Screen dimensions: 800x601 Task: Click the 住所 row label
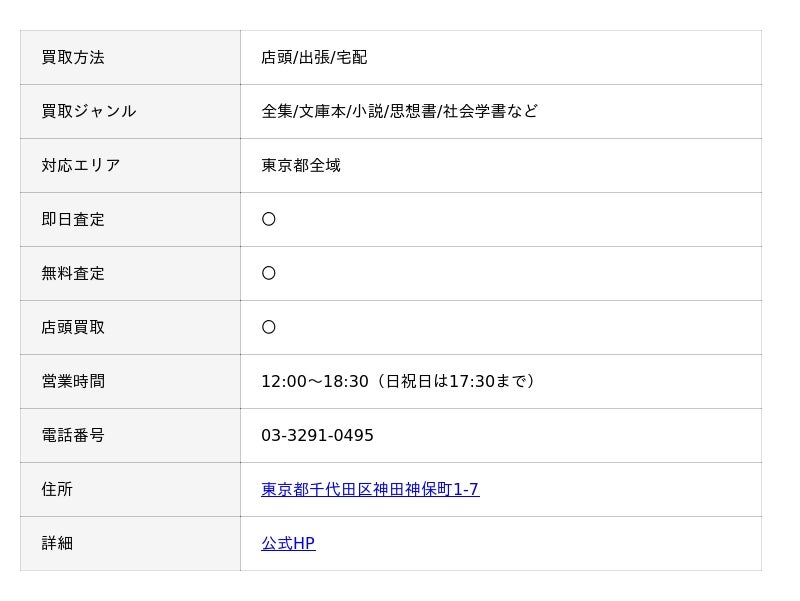click(x=57, y=489)
